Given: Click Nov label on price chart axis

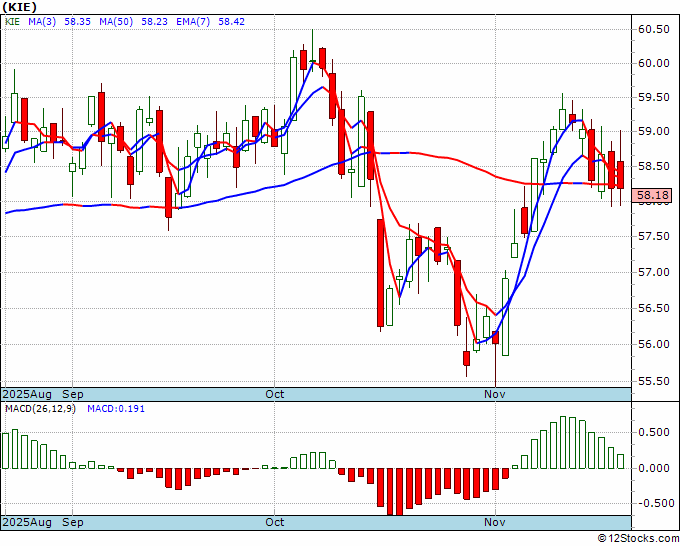Looking at the screenshot, I should [495, 394].
